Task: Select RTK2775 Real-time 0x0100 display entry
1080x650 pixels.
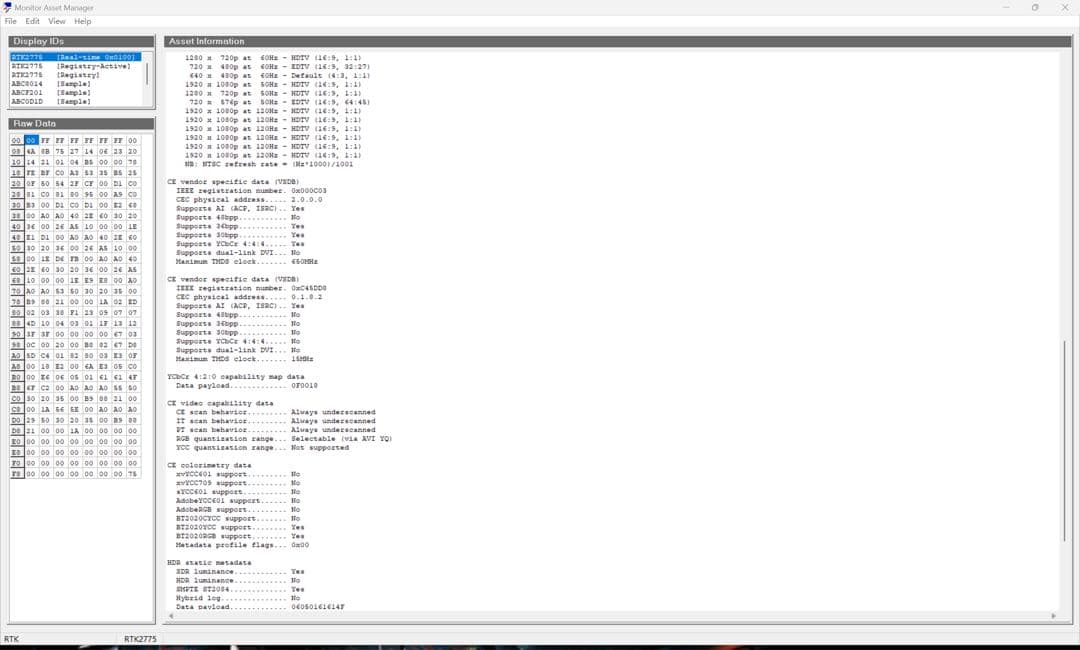Action: tap(75, 57)
